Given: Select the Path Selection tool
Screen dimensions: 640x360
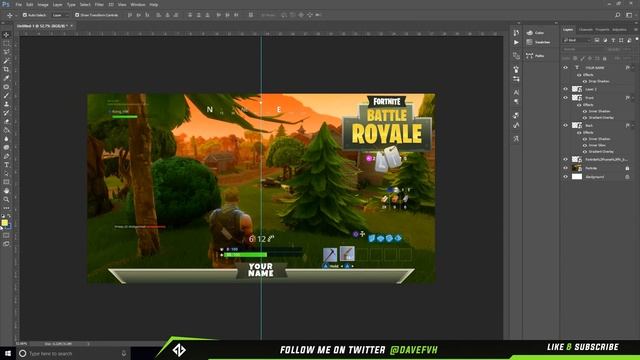Looking at the screenshot, I should click(x=6, y=173).
